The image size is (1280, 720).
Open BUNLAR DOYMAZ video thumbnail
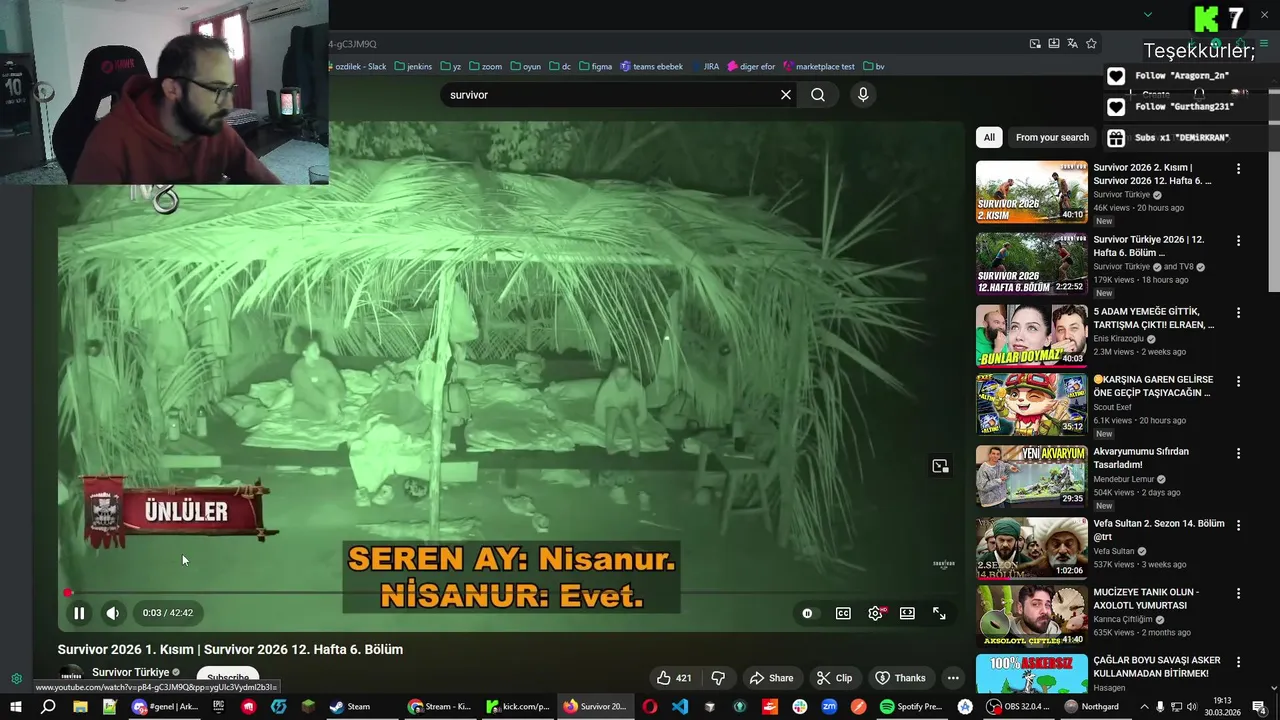pyautogui.click(x=1031, y=335)
